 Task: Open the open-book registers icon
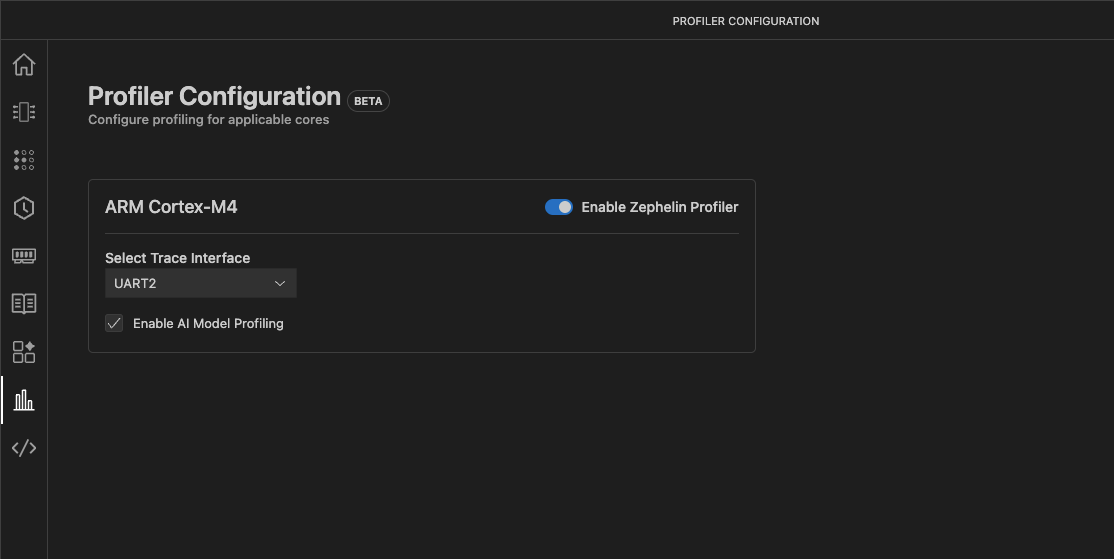pos(24,303)
